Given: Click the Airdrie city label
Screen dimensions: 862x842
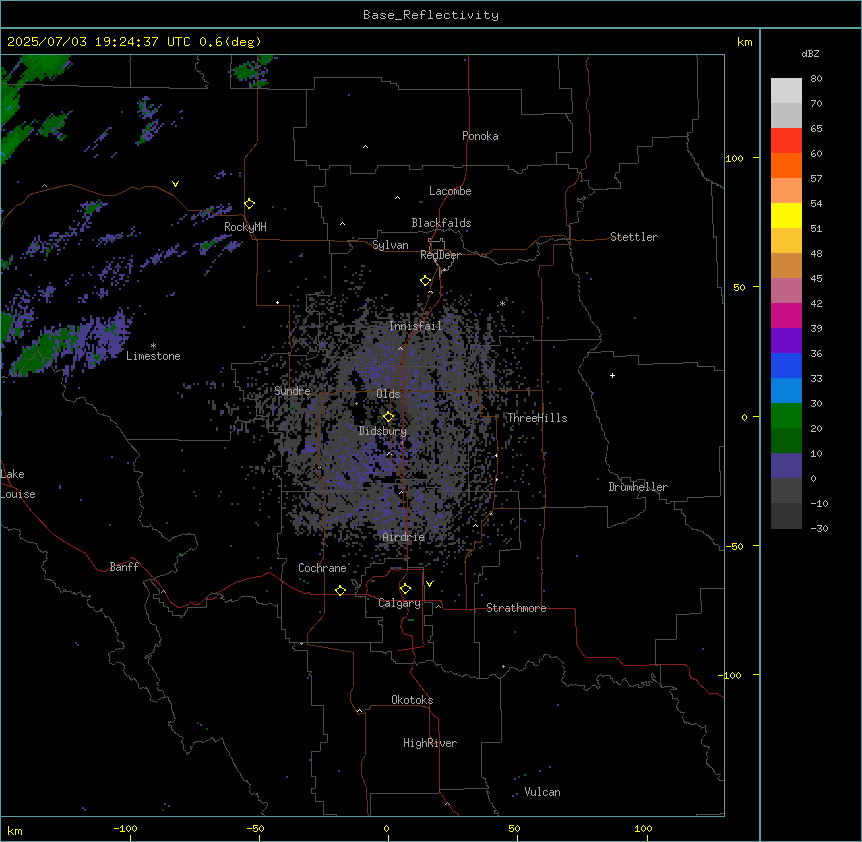Looking at the screenshot, I should point(404,537).
